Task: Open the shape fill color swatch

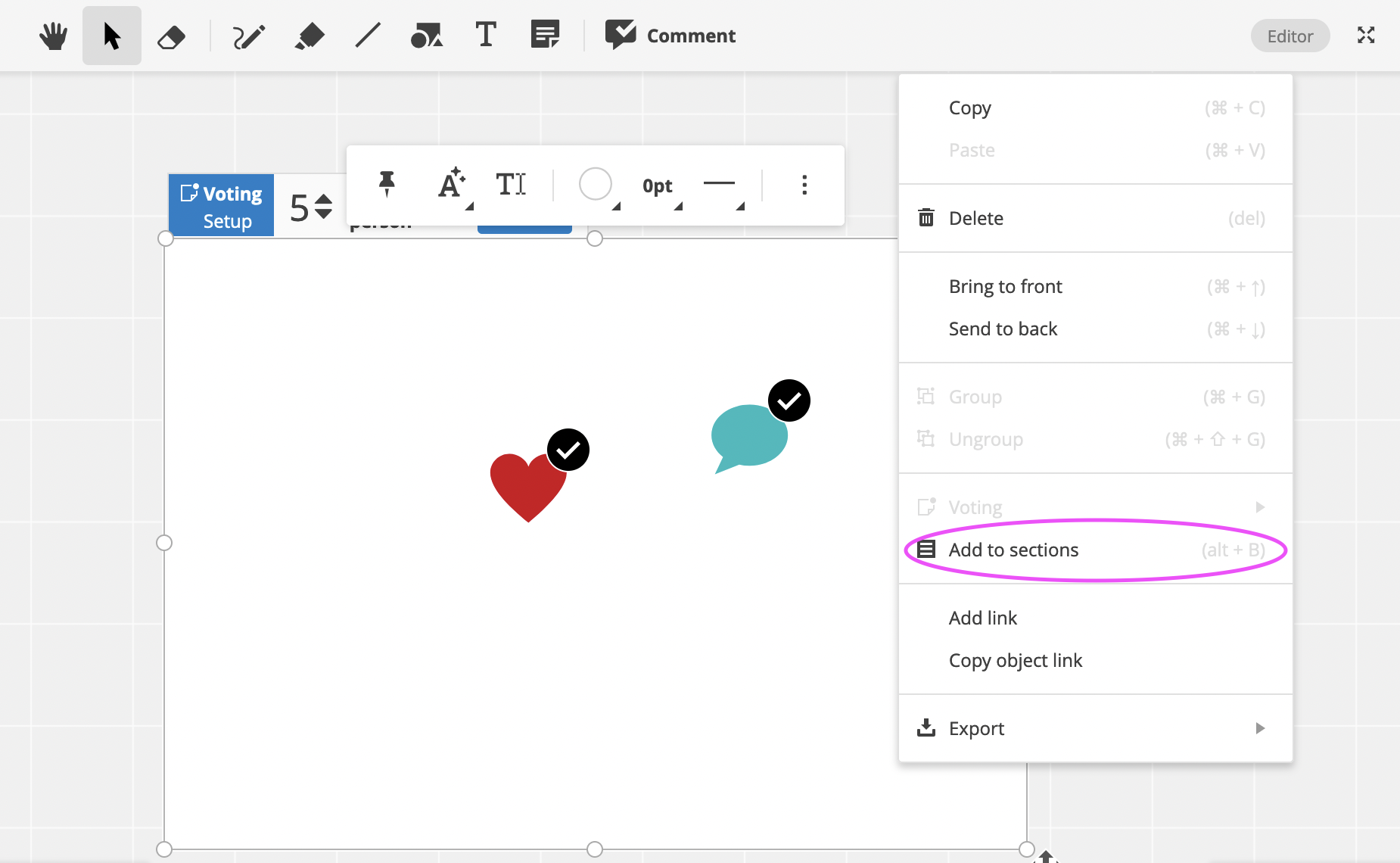Action: pos(596,185)
